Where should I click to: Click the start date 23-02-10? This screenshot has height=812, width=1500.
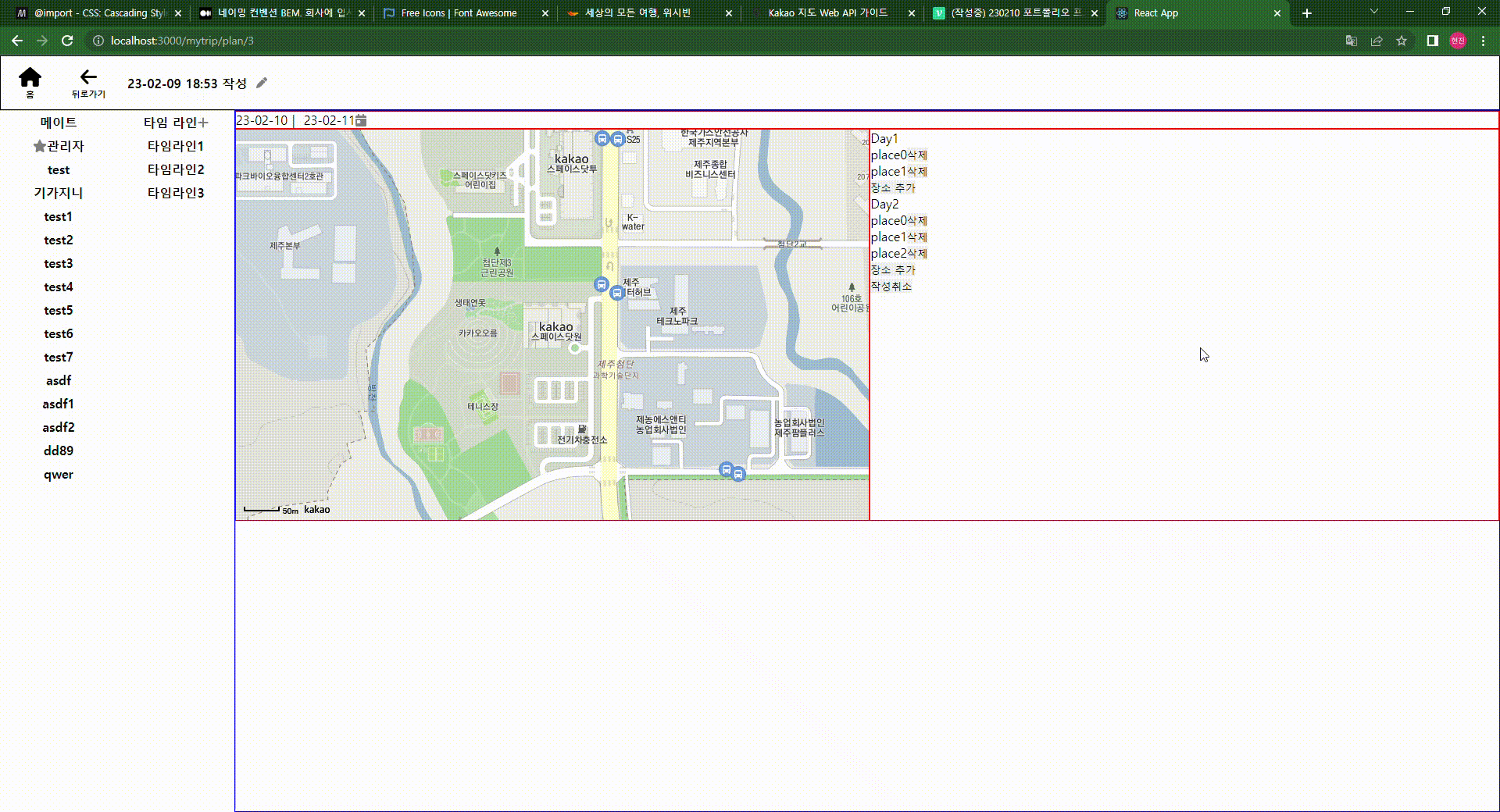pos(262,120)
